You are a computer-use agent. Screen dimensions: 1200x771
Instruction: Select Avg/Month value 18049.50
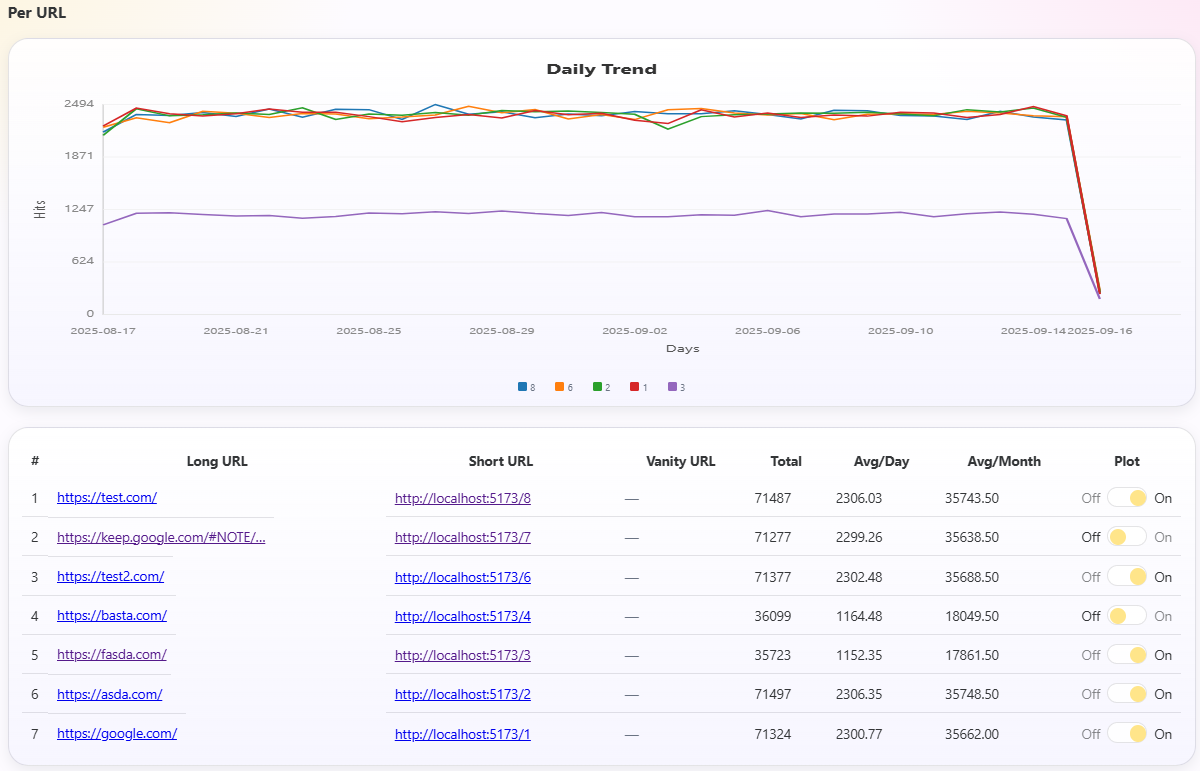[972, 616]
